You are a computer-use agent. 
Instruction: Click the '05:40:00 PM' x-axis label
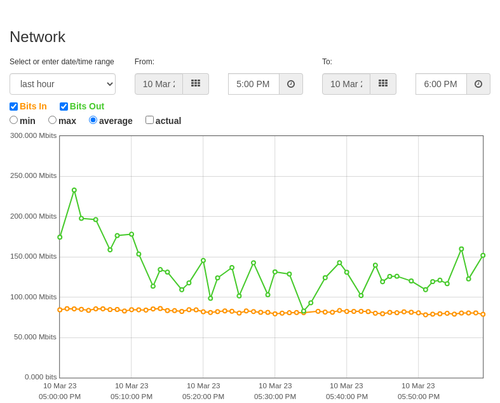[x=347, y=397]
